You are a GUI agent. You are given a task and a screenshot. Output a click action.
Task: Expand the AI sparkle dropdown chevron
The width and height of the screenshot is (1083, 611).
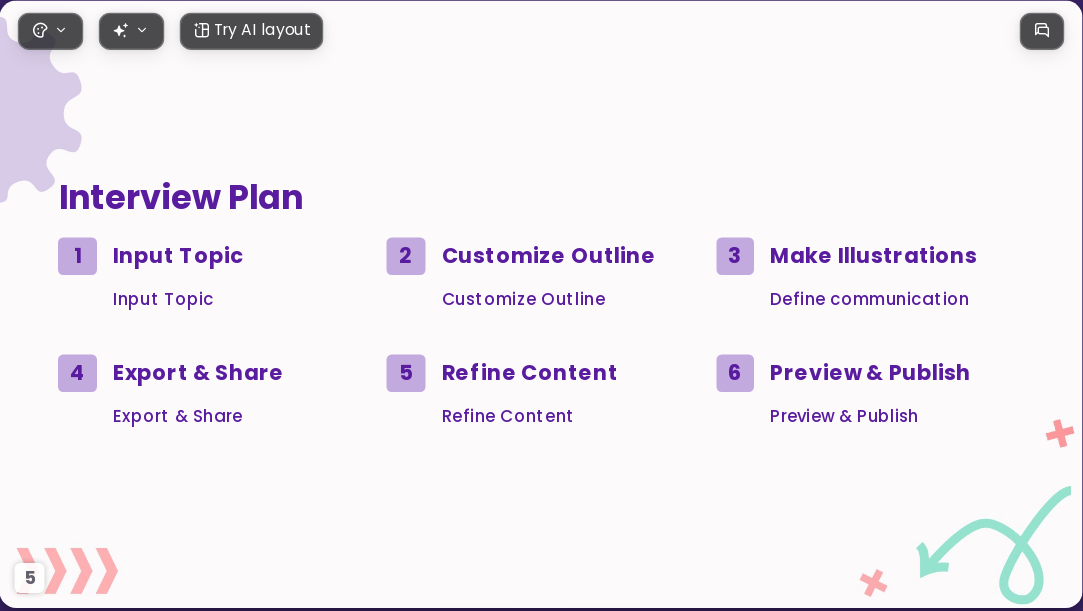click(x=142, y=30)
